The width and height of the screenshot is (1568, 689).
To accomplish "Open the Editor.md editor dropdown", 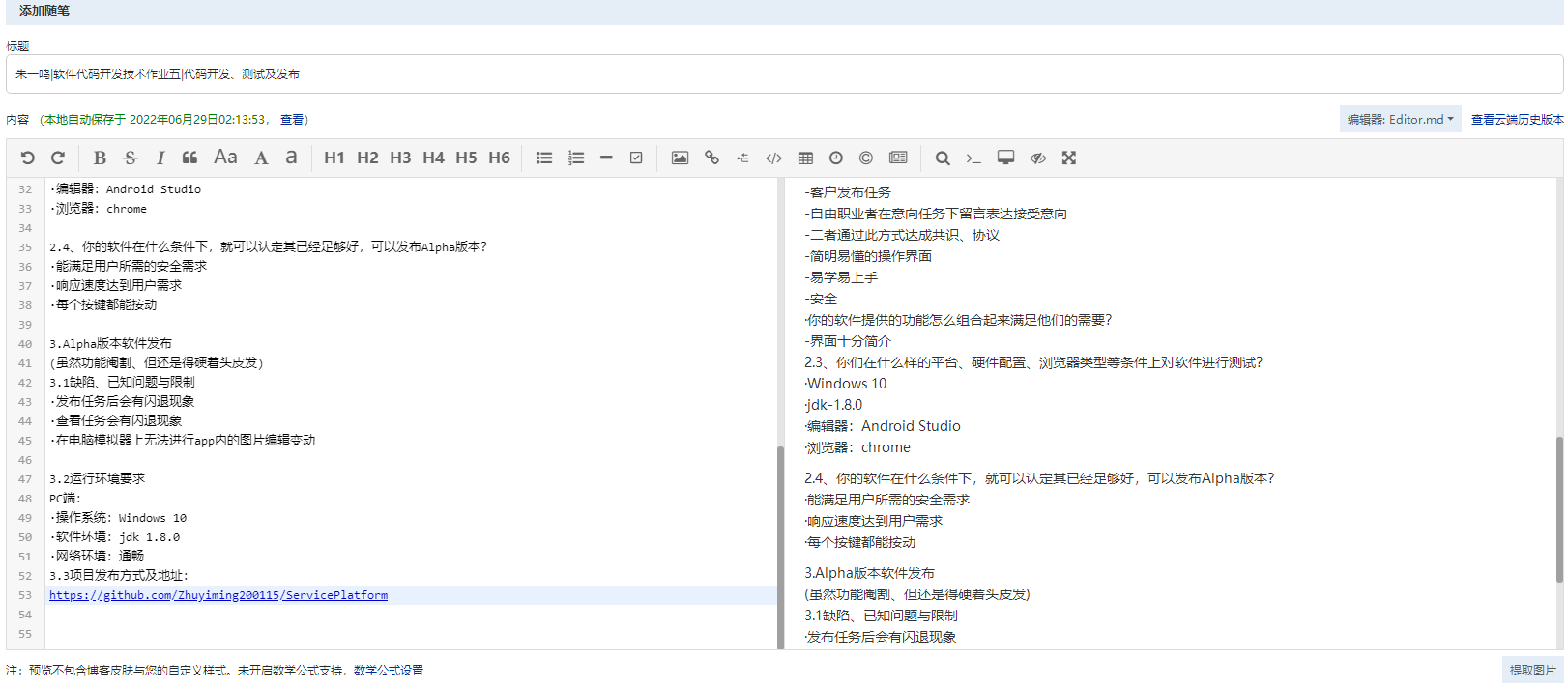I will click(1400, 119).
